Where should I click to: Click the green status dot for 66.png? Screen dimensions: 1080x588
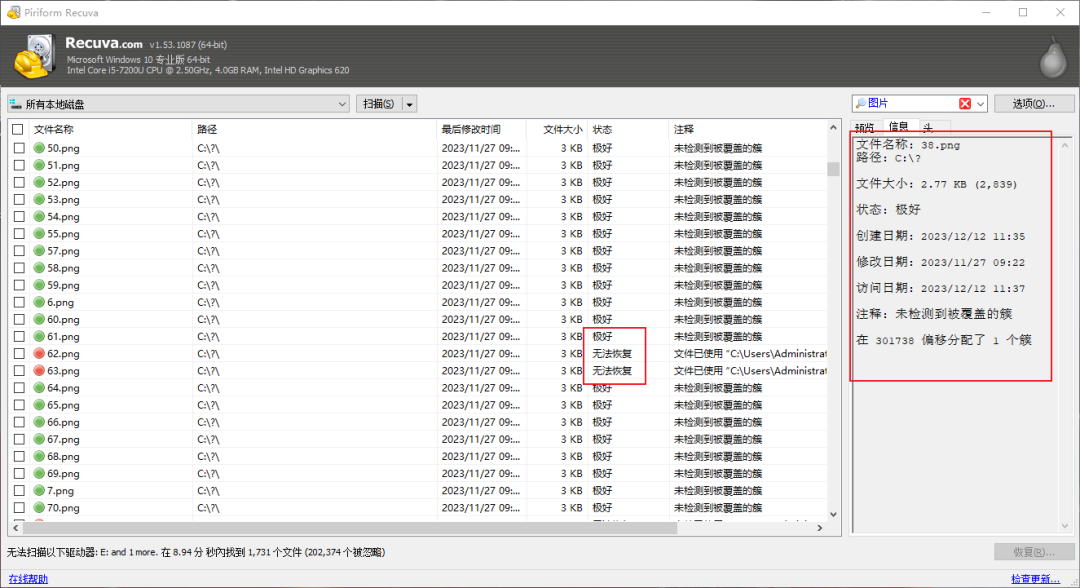(x=39, y=422)
